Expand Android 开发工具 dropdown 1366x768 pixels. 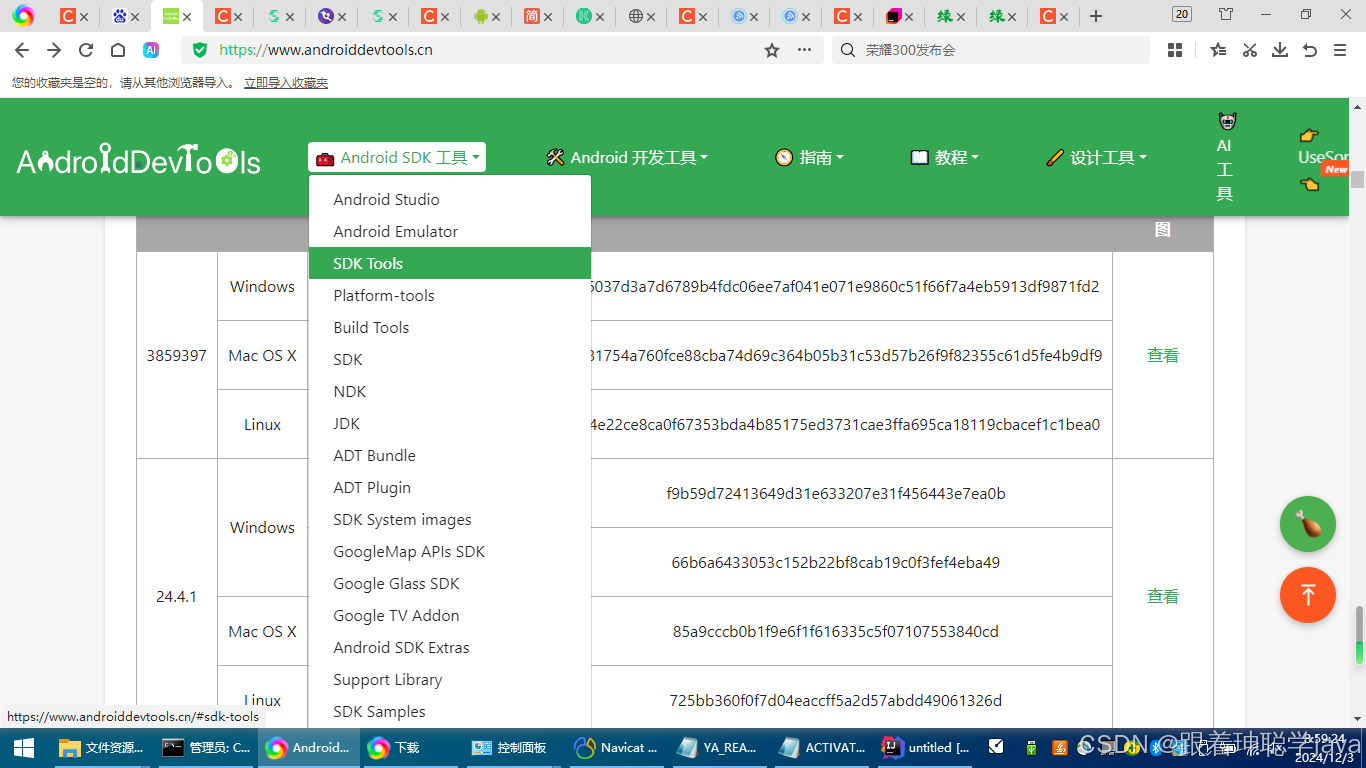(627, 157)
